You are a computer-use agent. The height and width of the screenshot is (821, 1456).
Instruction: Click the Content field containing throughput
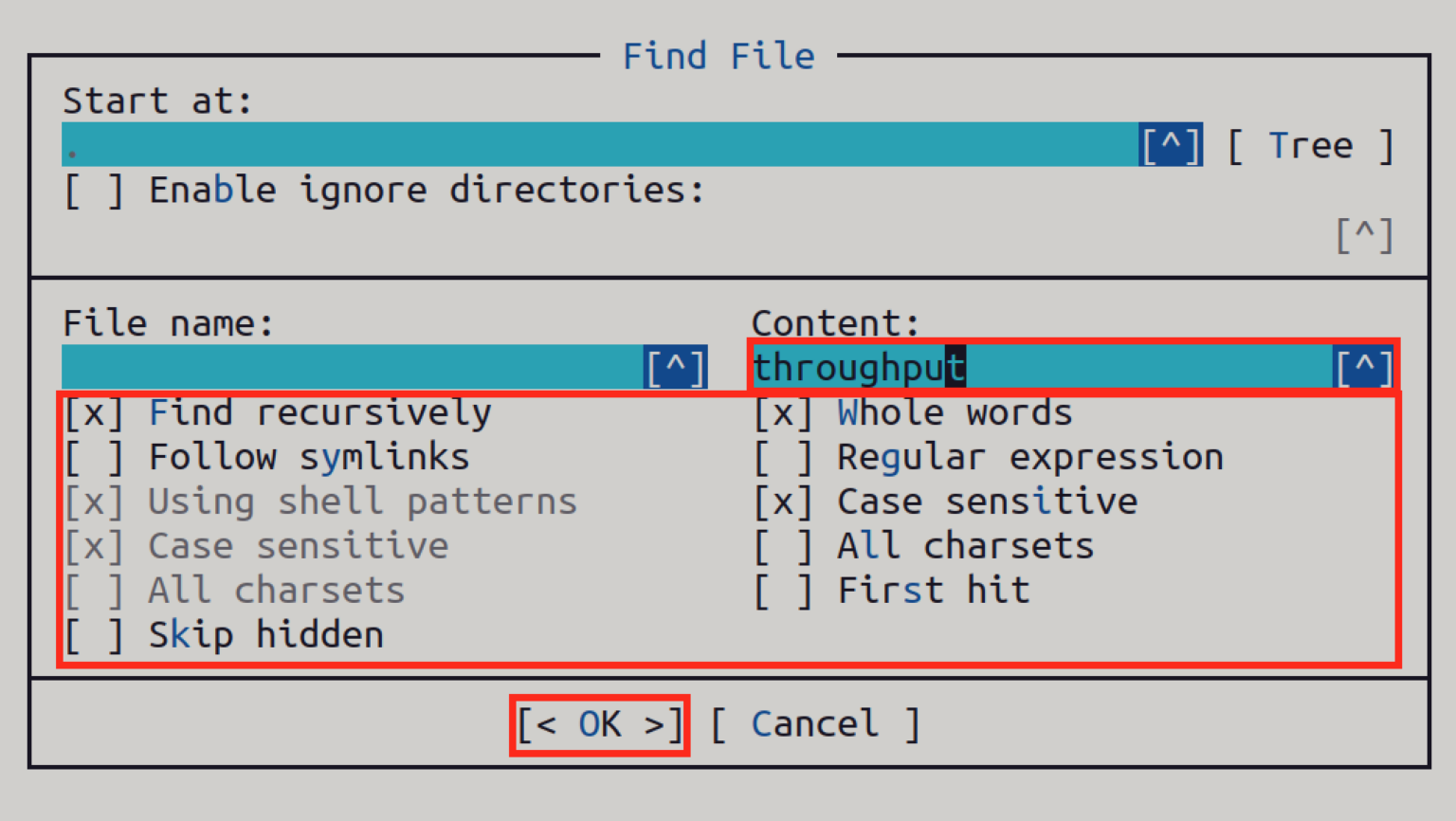point(1043,368)
